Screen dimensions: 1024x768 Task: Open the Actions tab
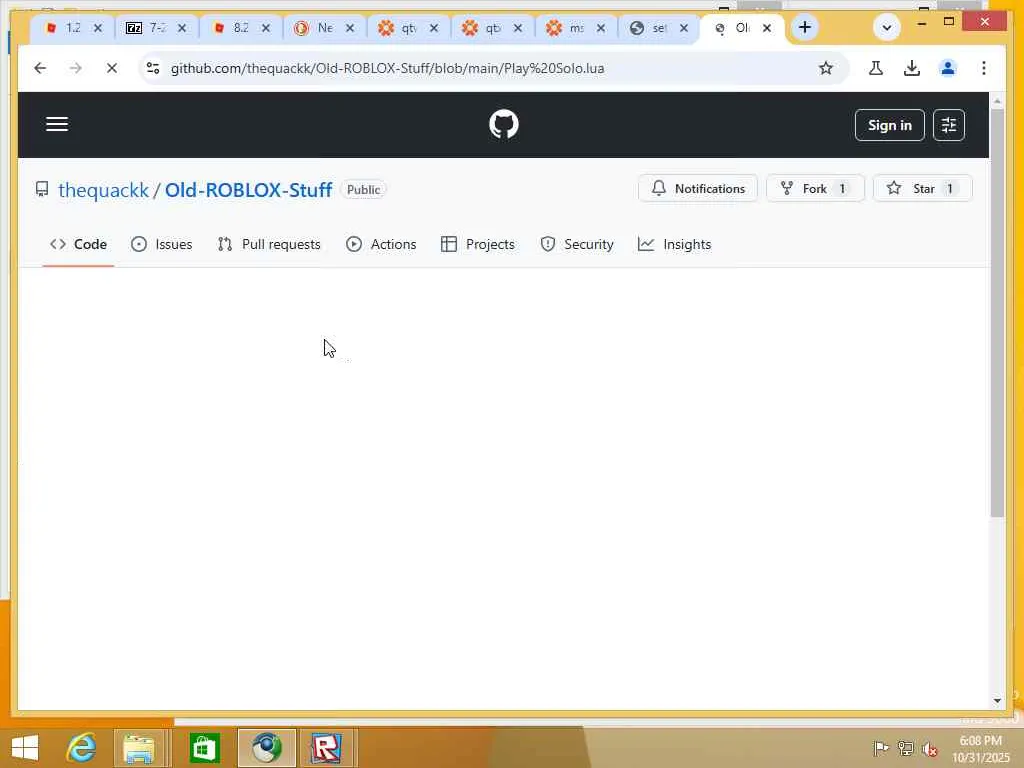381,244
